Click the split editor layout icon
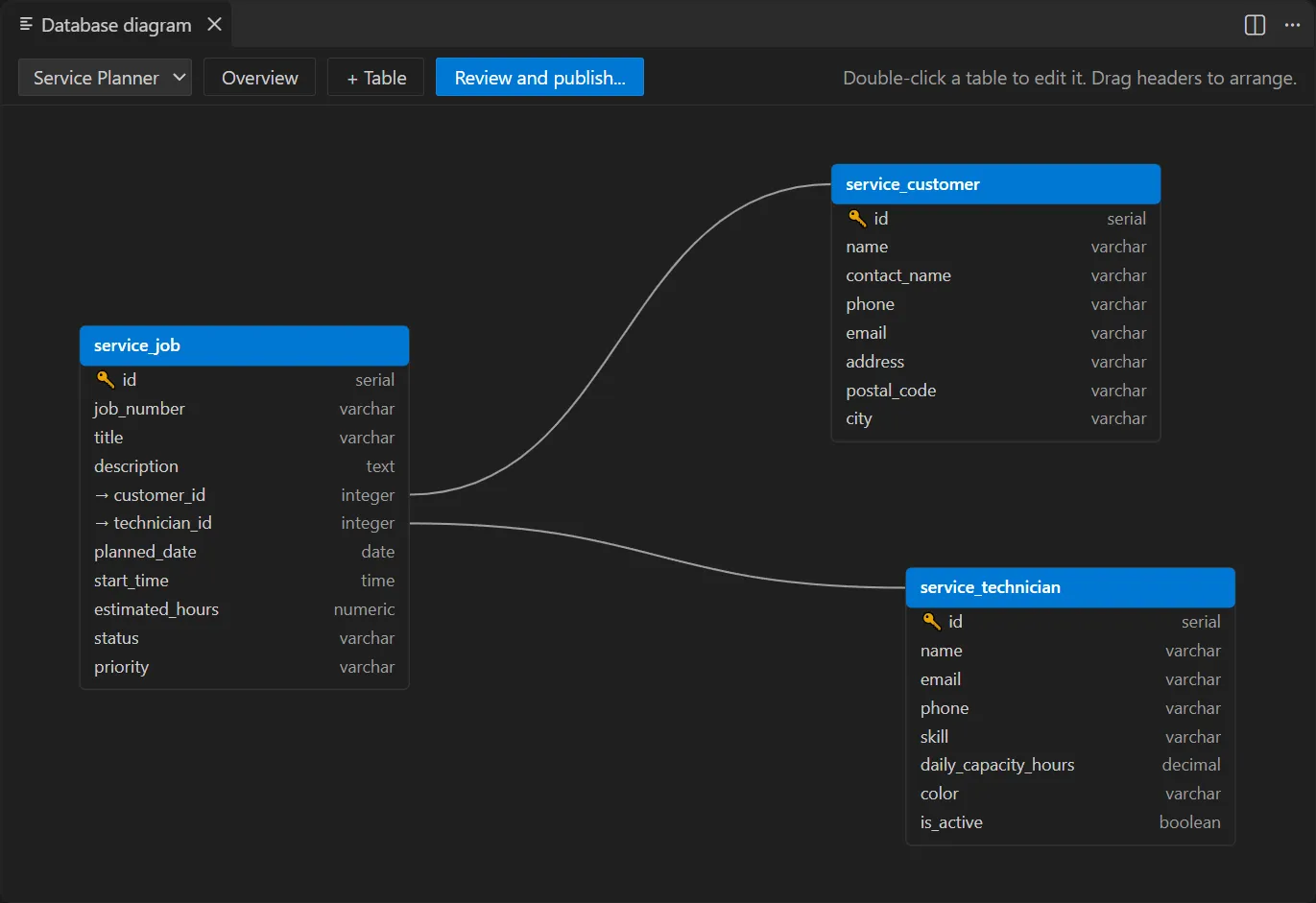This screenshot has height=903, width=1316. (x=1255, y=25)
